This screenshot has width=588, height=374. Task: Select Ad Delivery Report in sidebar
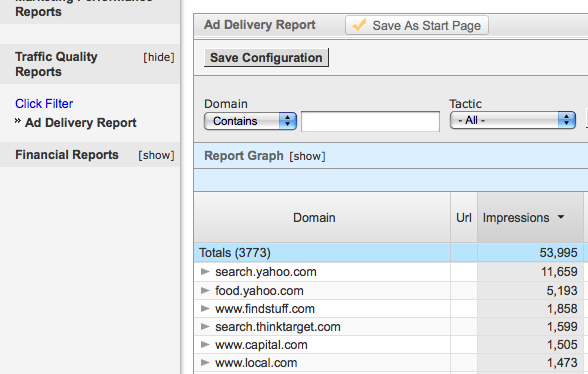pos(80,123)
